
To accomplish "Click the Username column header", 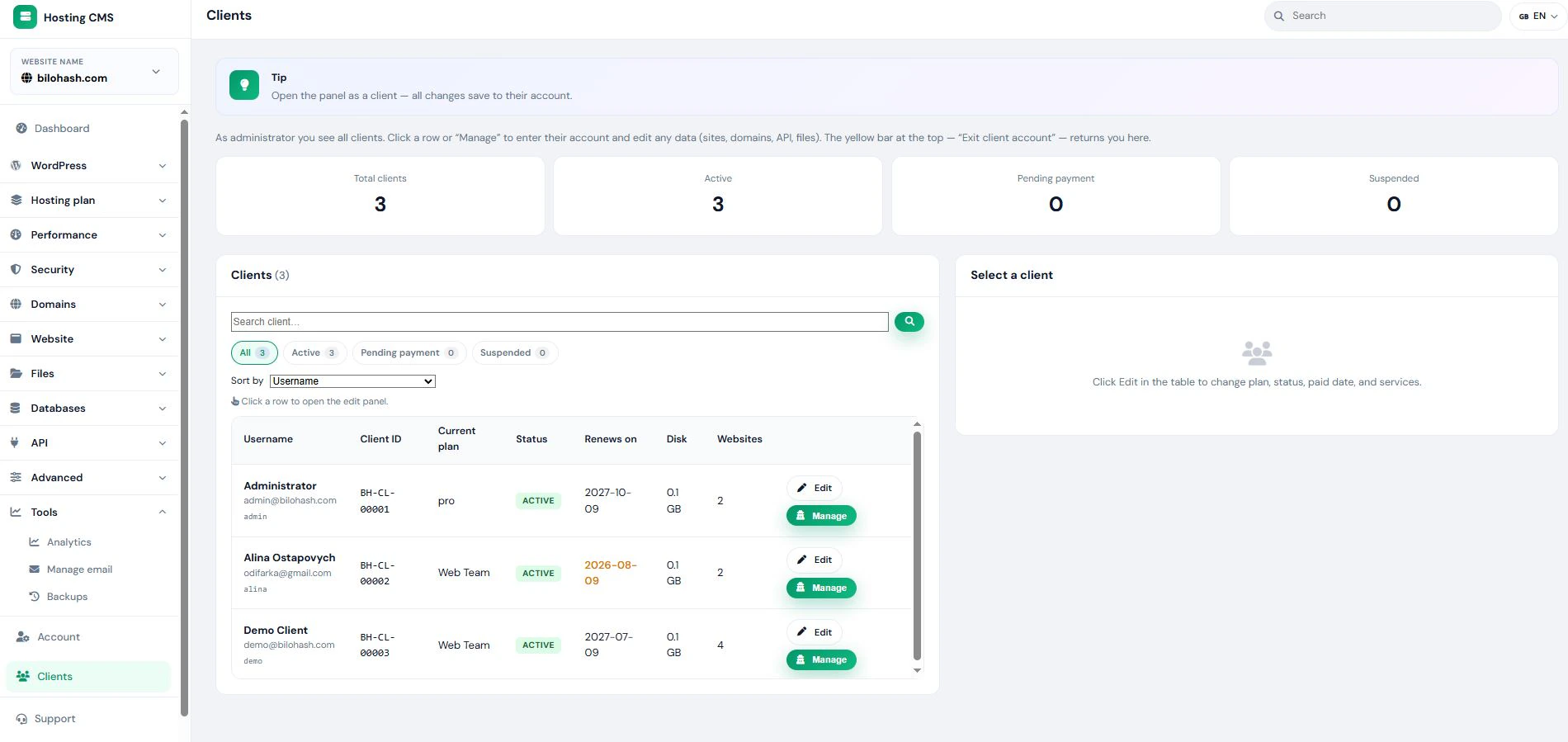I will pos(268,439).
